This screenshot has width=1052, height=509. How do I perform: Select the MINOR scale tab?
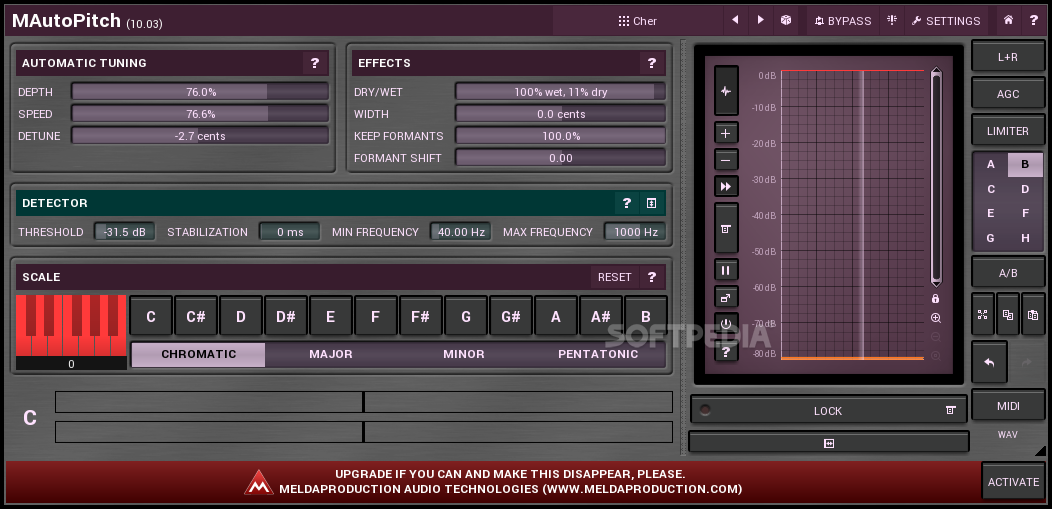pos(464,354)
